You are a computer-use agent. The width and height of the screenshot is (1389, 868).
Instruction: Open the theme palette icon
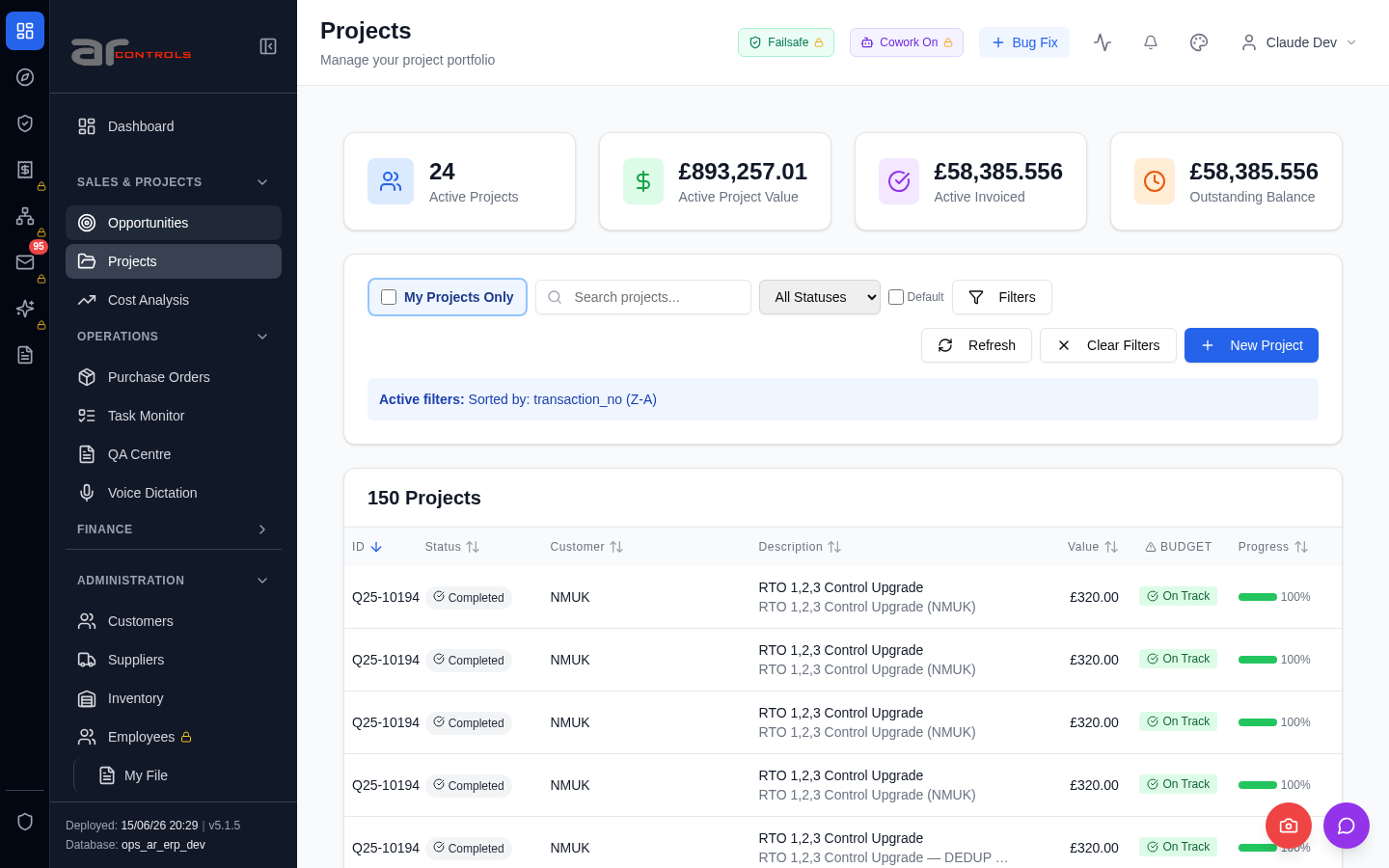[x=1199, y=42]
